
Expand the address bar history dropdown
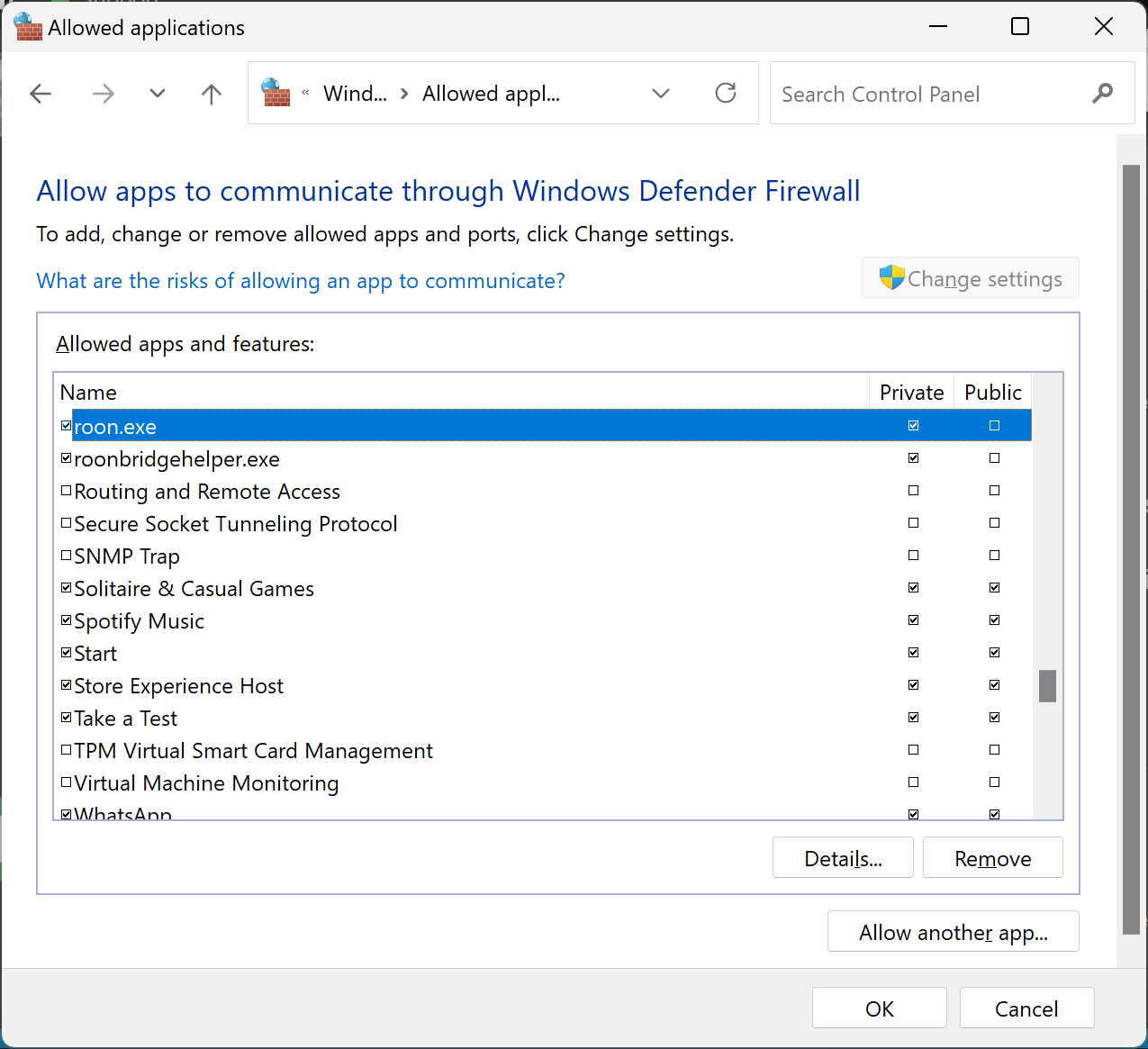[x=661, y=94]
